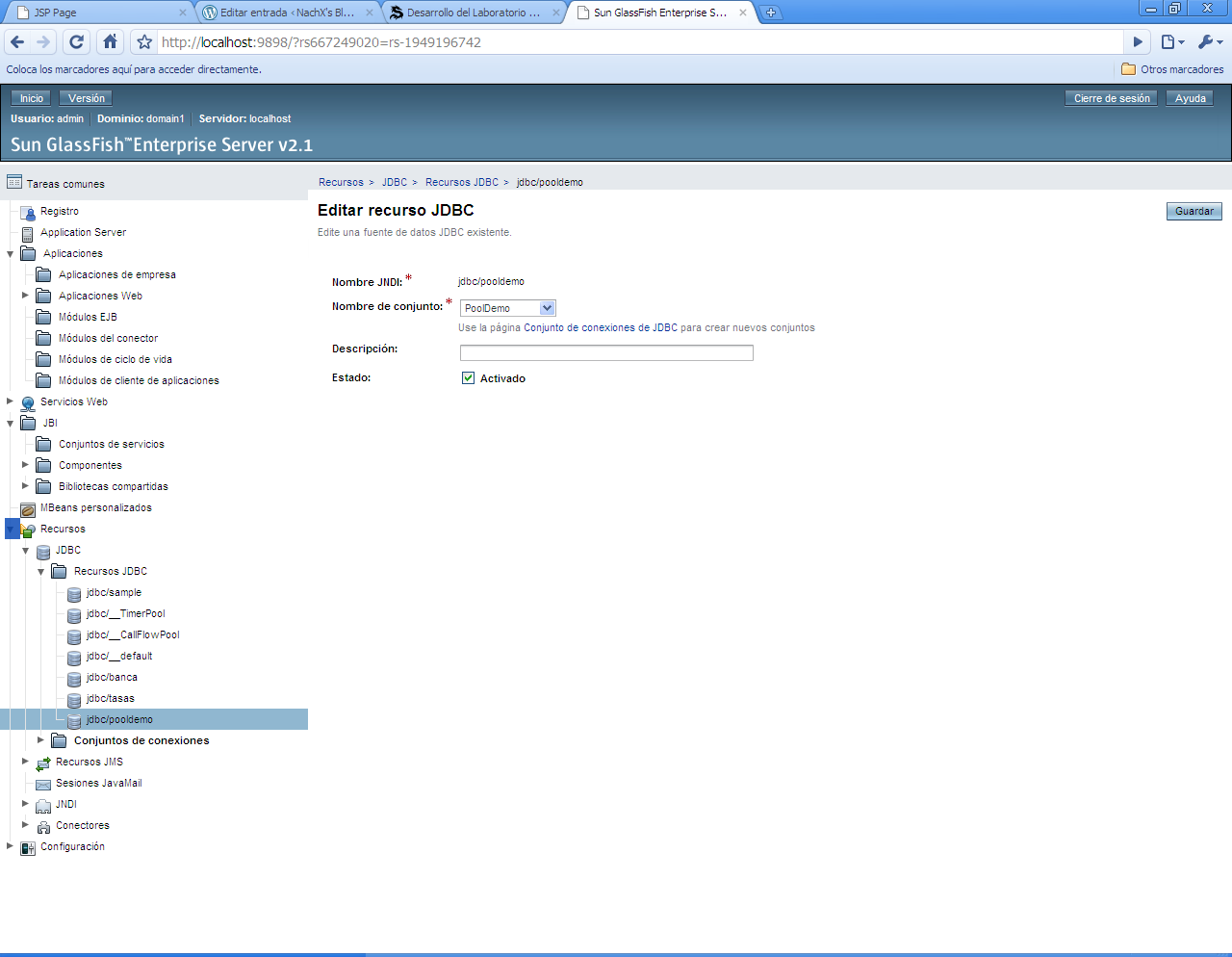Viewport: 1232px width, 957px height.
Task: Go to the browser Home page icon
Action: pos(110,41)
